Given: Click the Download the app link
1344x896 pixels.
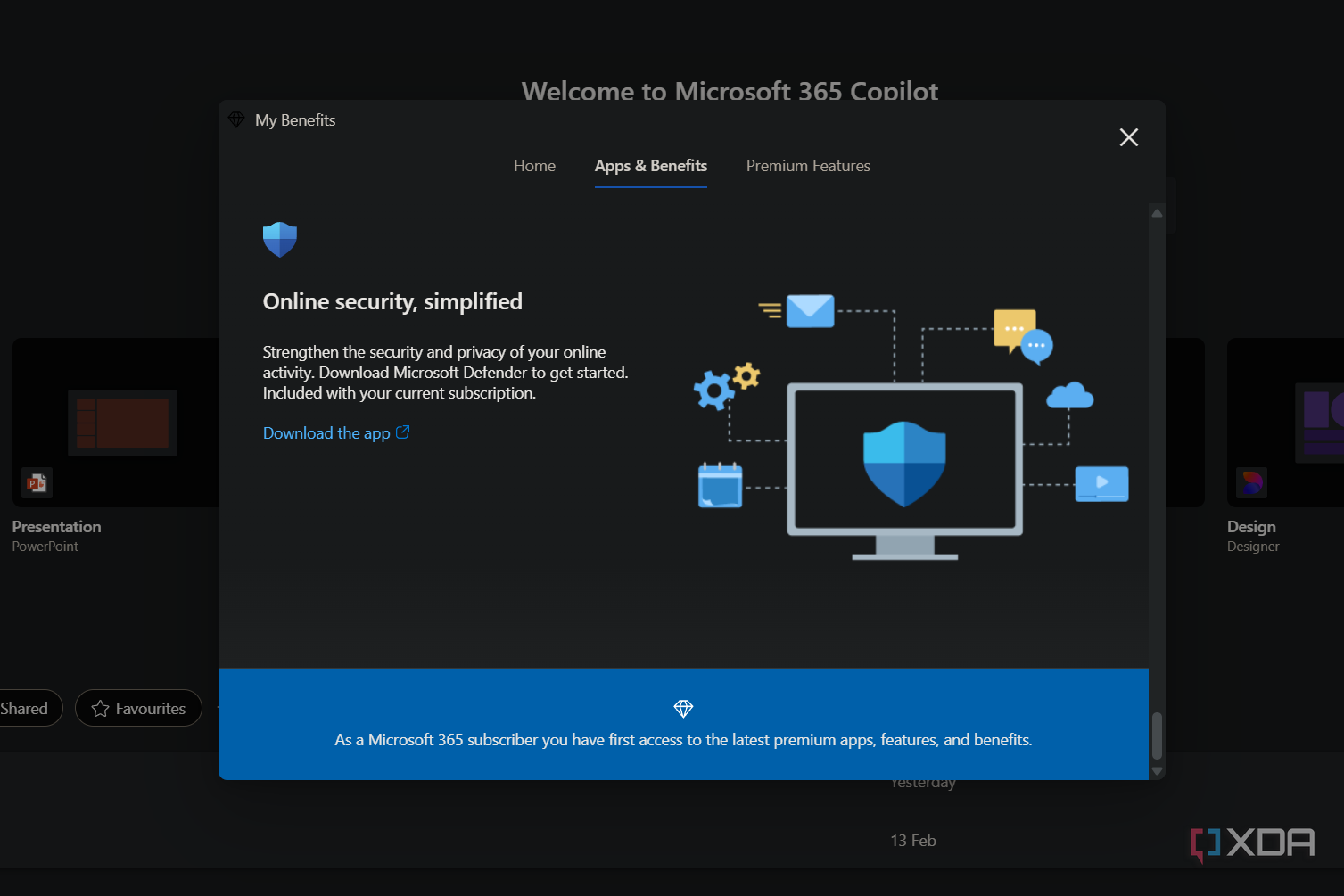Looking at the screenshot, I should tap(336, 432).
